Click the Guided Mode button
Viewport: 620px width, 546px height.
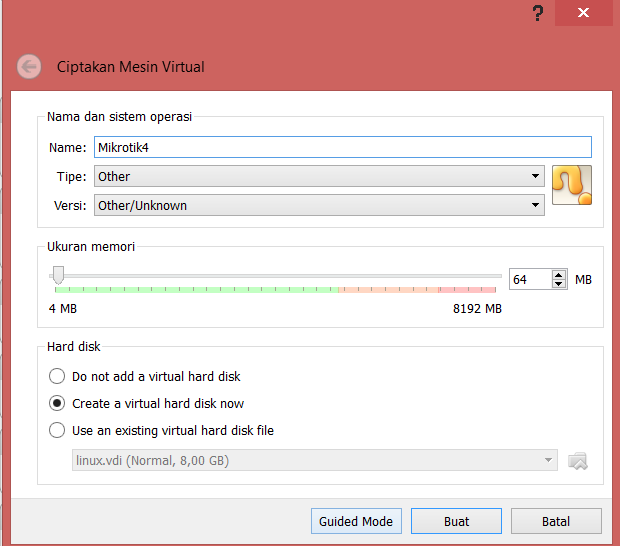[356, 521]
